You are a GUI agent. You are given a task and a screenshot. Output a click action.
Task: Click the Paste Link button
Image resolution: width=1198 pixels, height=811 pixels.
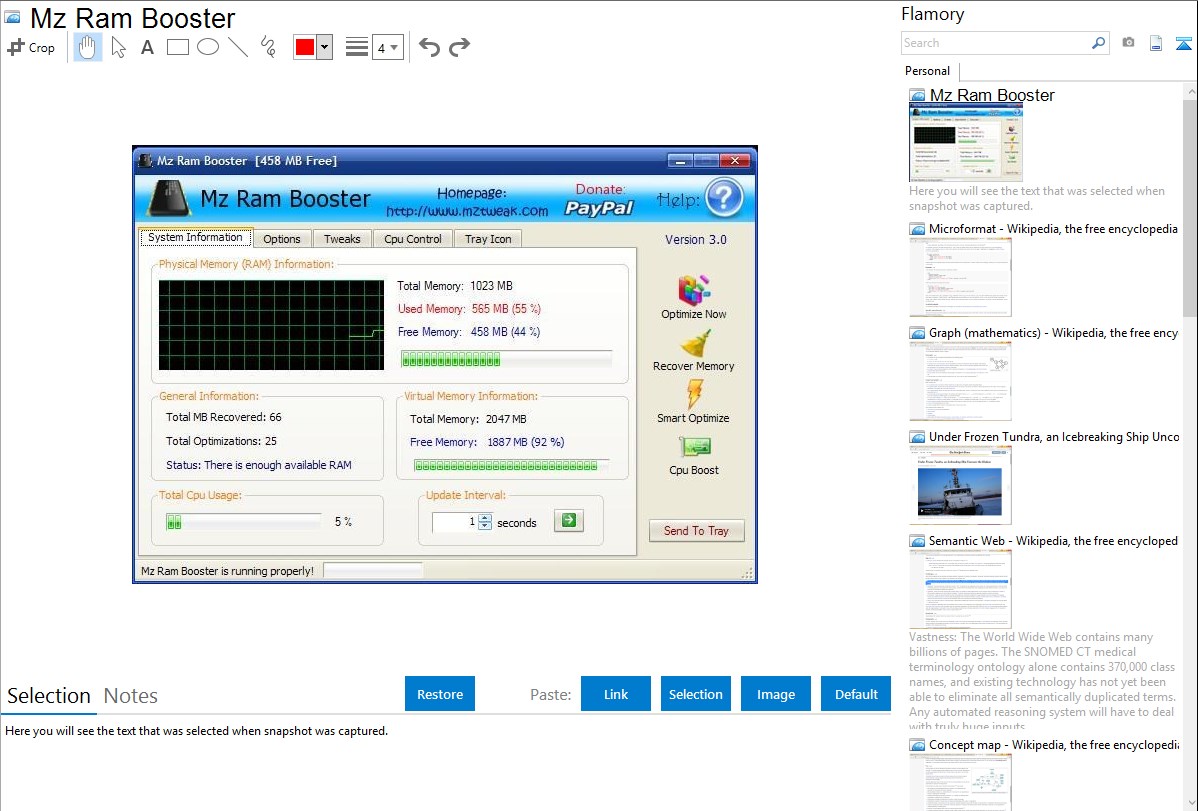pyautogui.click(x=616, y=694)
